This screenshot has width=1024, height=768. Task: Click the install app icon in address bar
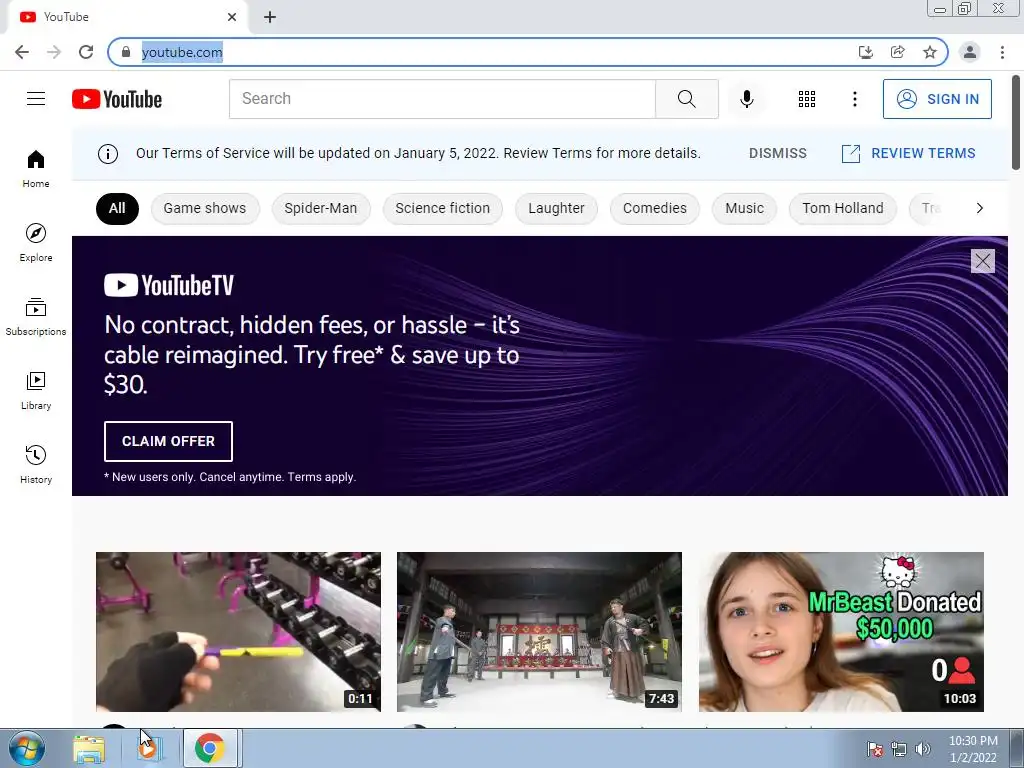[x=865, y=52]
